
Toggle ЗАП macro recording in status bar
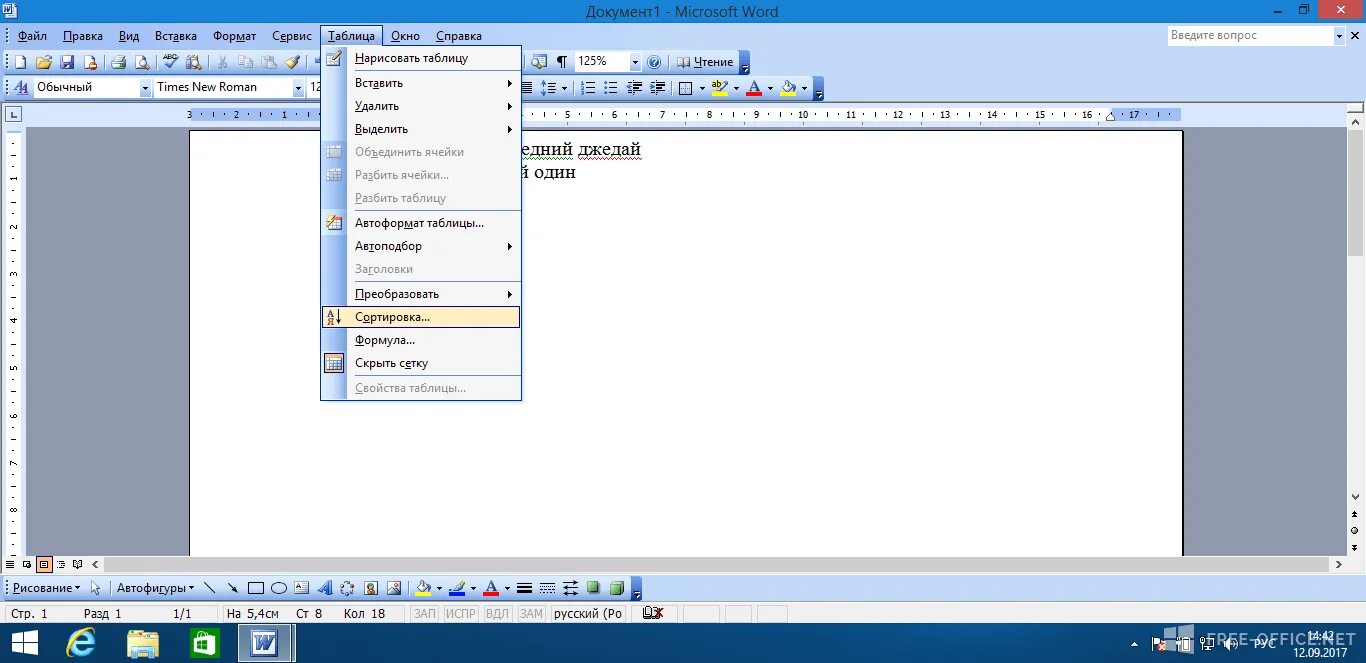425,614
